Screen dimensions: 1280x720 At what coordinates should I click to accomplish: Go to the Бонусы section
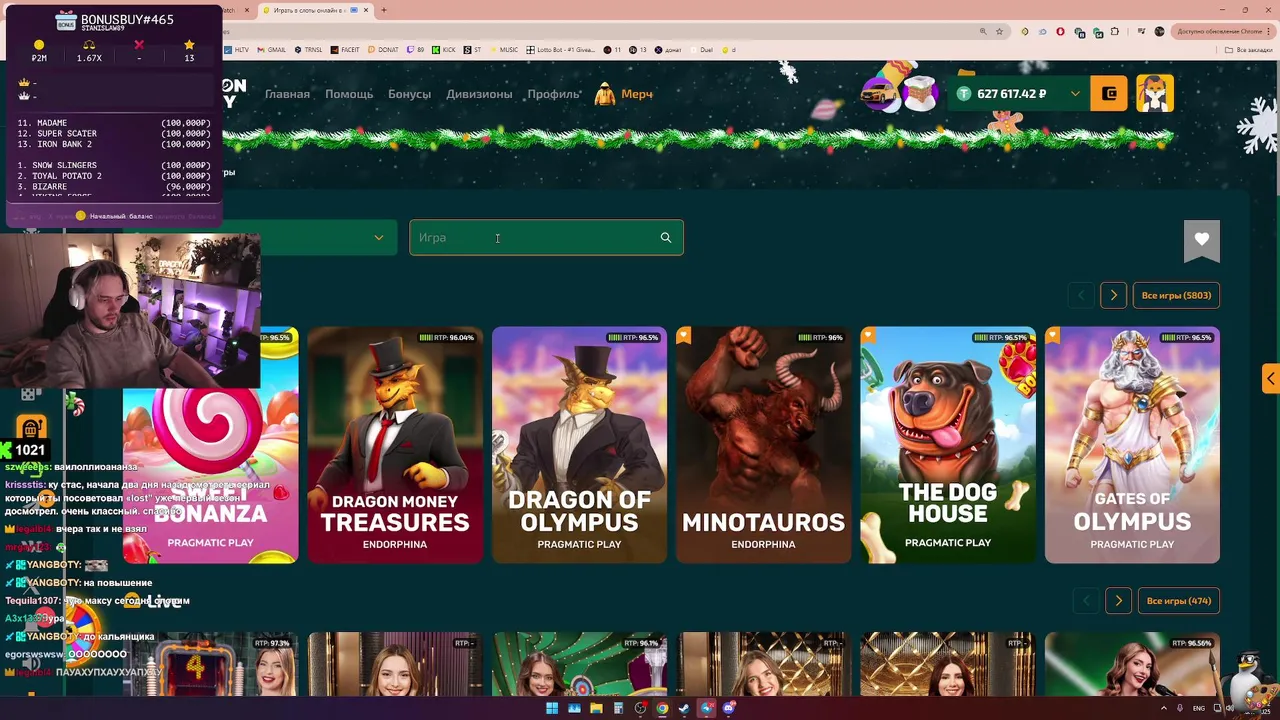409,94
